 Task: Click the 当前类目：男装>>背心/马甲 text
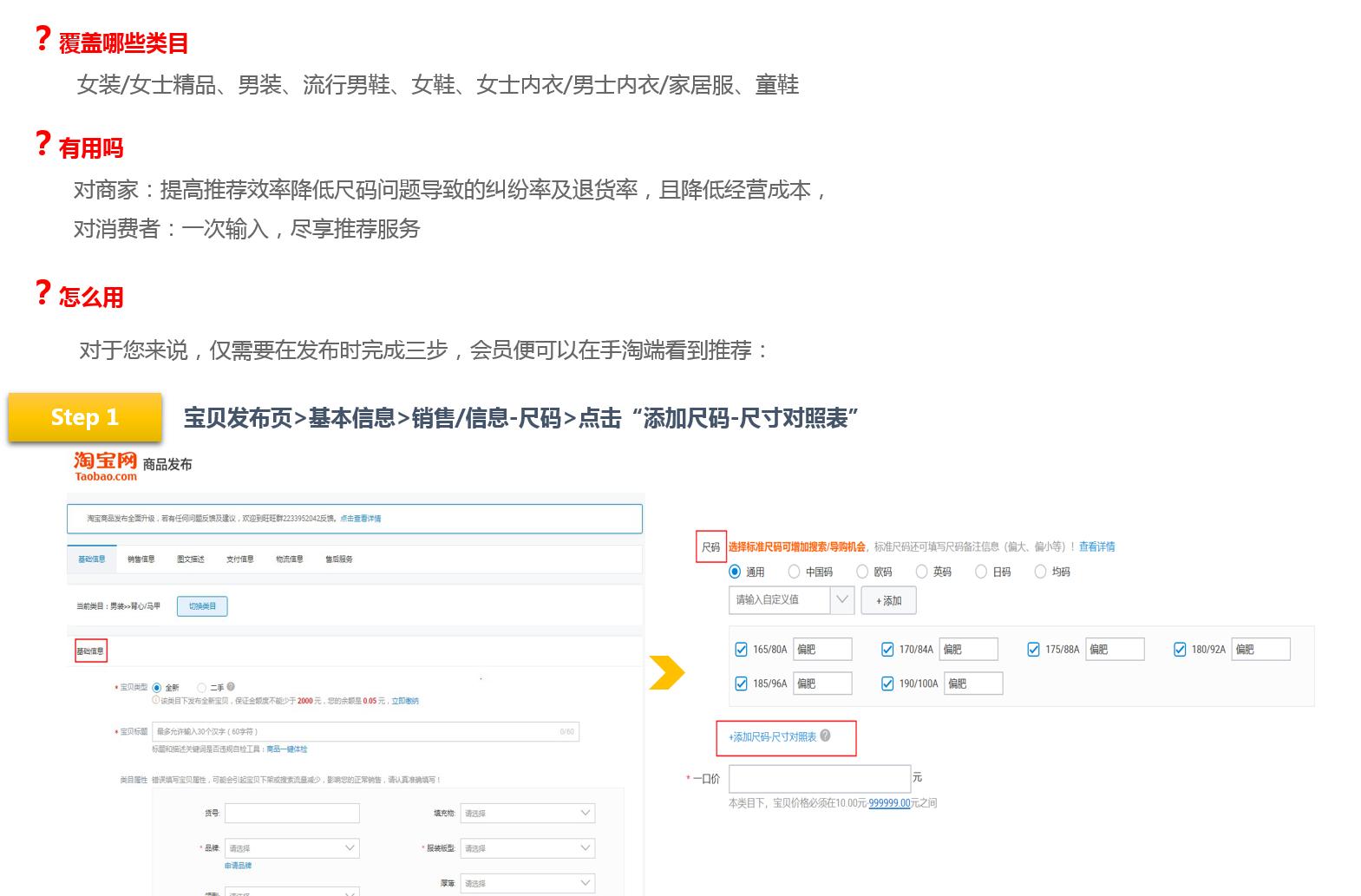pyautogui.click(x=119, y=605)
